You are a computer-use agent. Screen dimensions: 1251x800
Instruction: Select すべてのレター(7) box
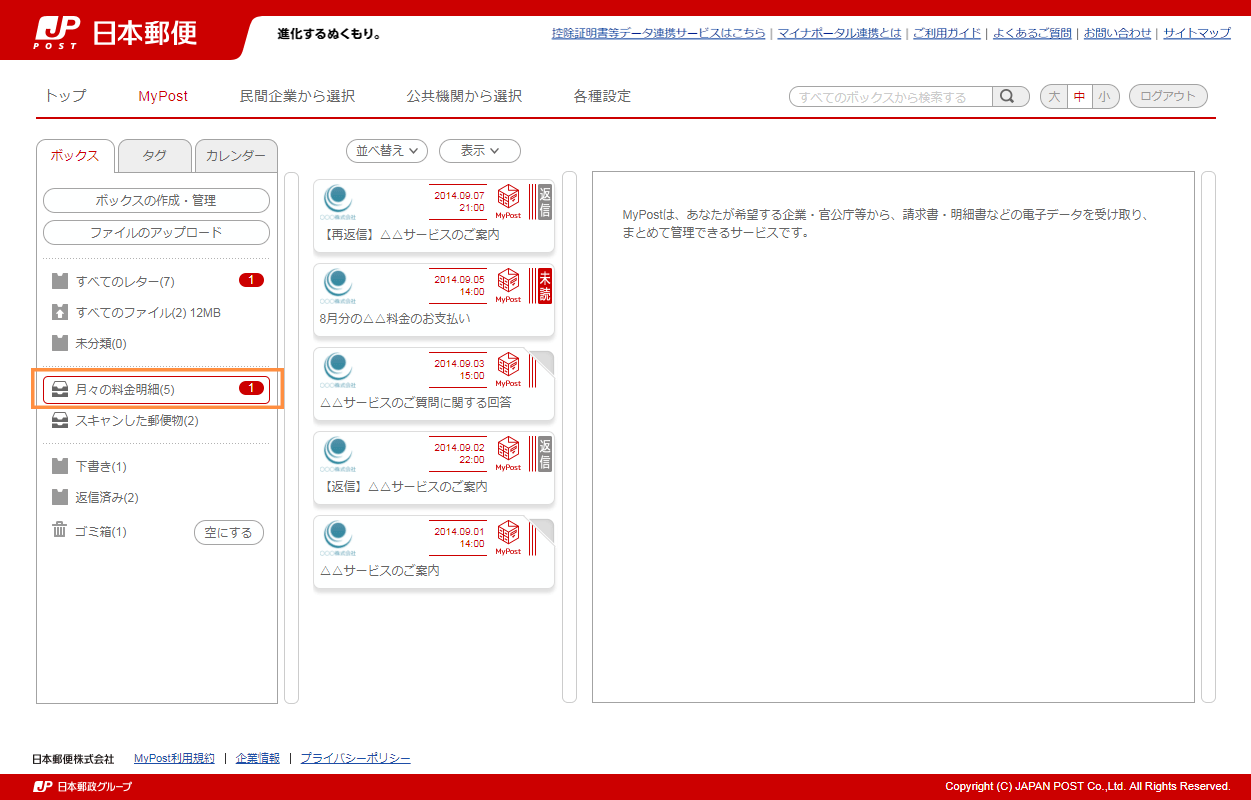point(157,281)
